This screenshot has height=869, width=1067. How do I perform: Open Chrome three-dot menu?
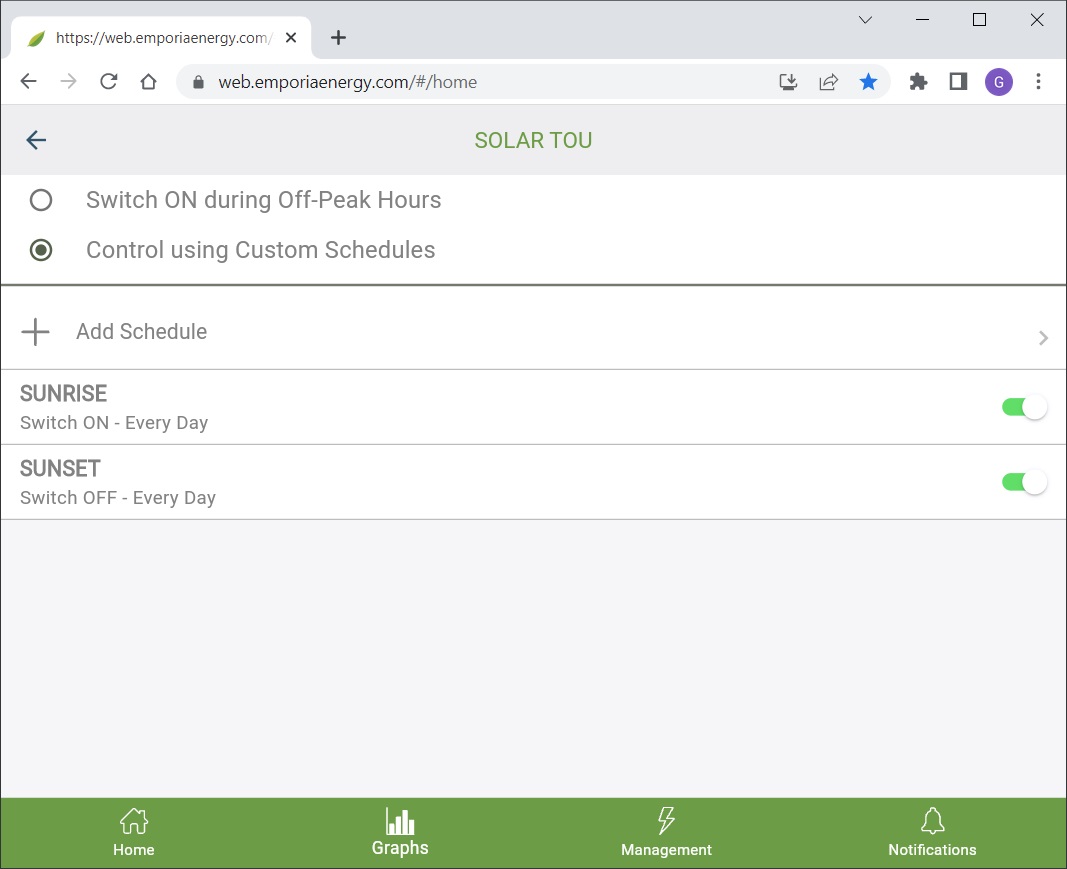[x=1039, y=82]
